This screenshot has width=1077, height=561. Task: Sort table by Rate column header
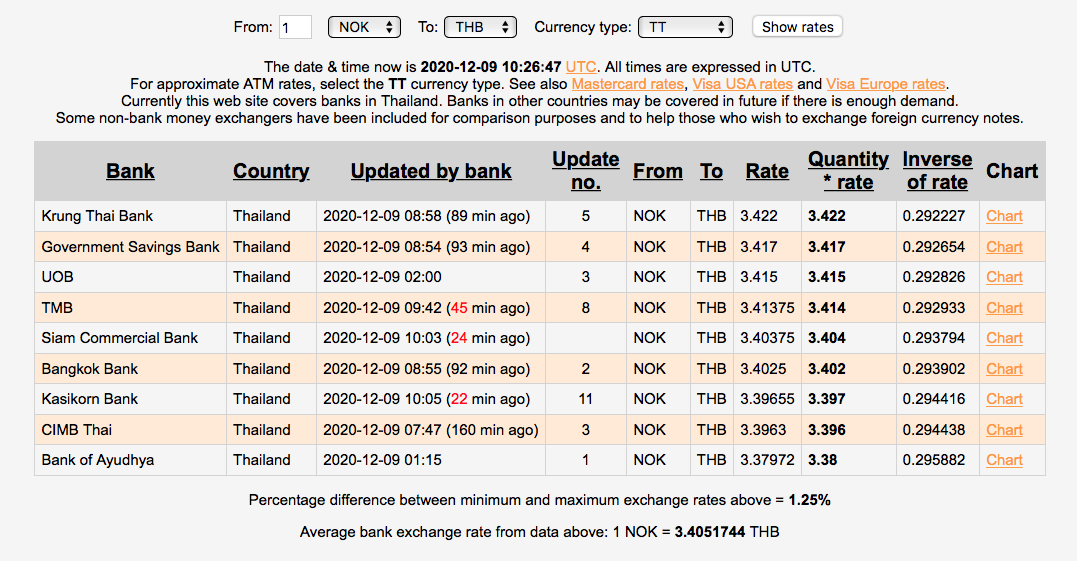767,171
